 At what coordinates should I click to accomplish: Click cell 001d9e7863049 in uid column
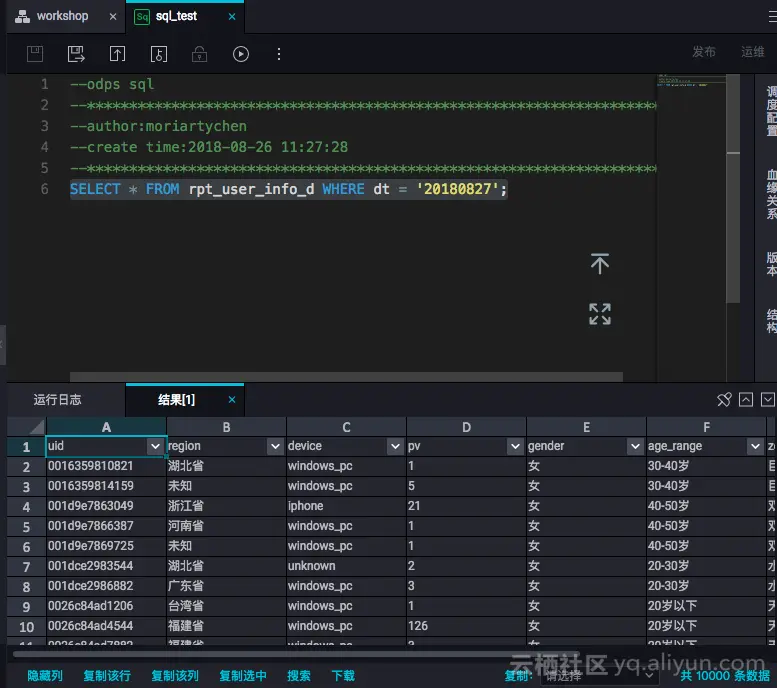point(106,506)
